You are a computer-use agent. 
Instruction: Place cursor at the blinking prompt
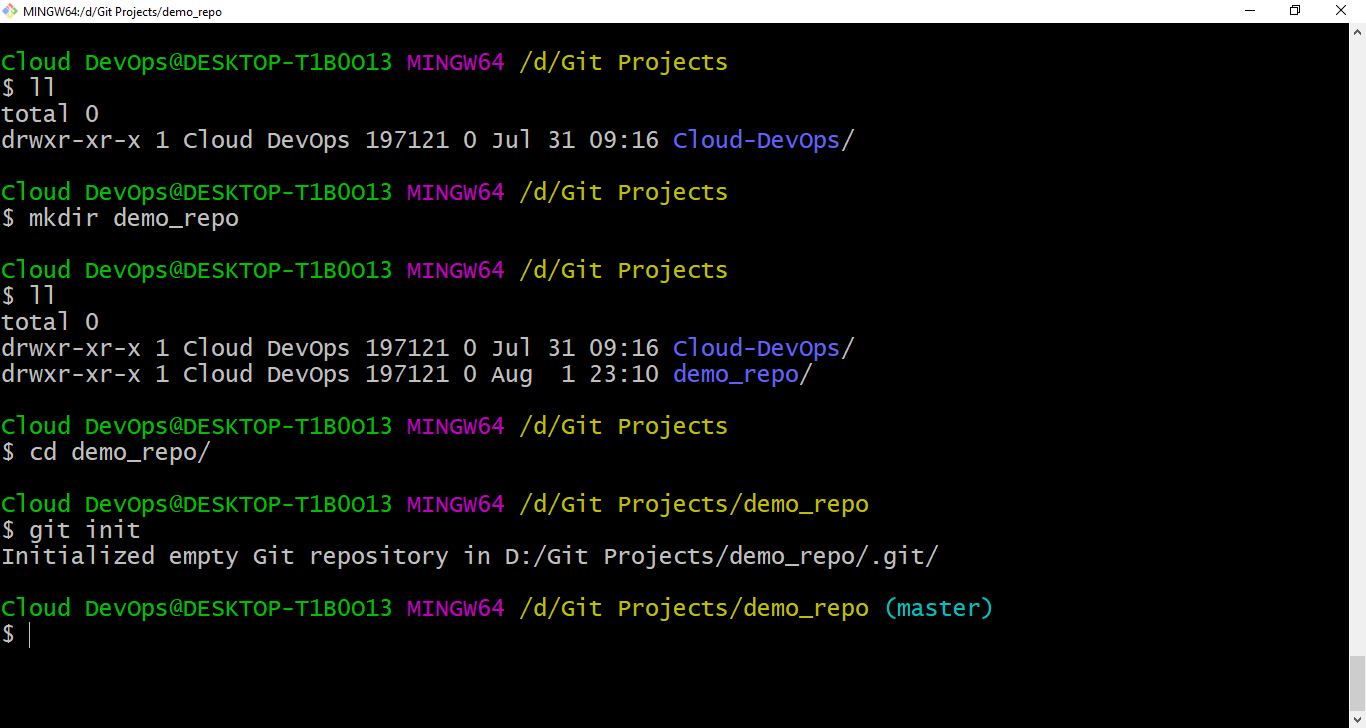(x=28, y=634)
